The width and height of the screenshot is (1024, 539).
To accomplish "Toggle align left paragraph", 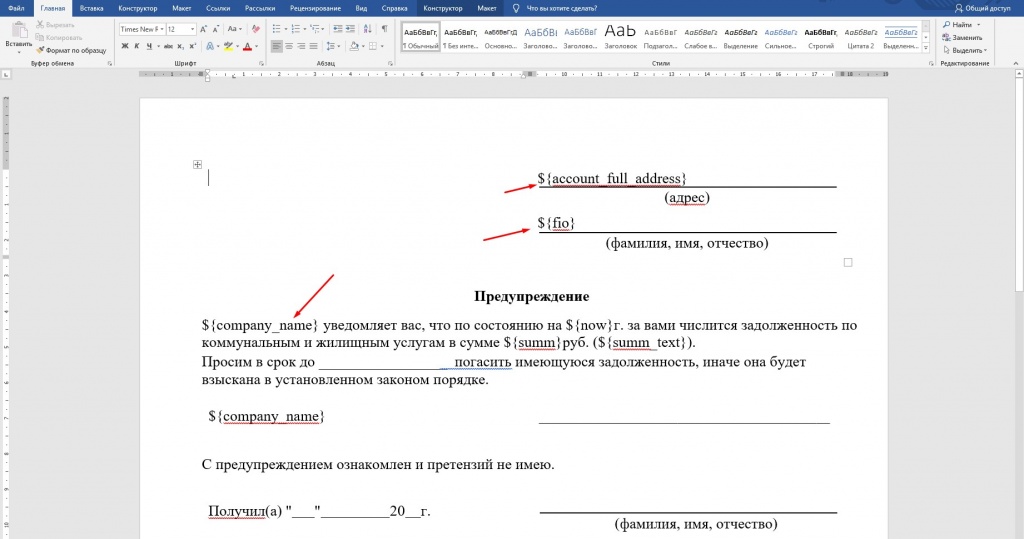I will pos(276,46).
